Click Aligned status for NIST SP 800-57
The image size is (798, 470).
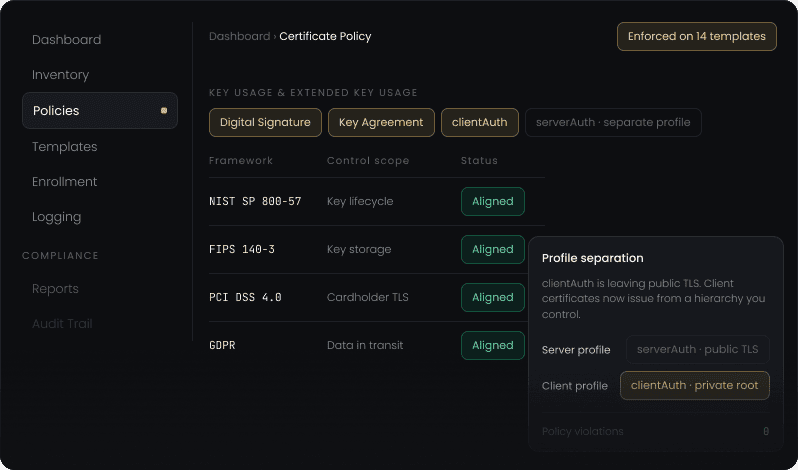pos(493,201)
